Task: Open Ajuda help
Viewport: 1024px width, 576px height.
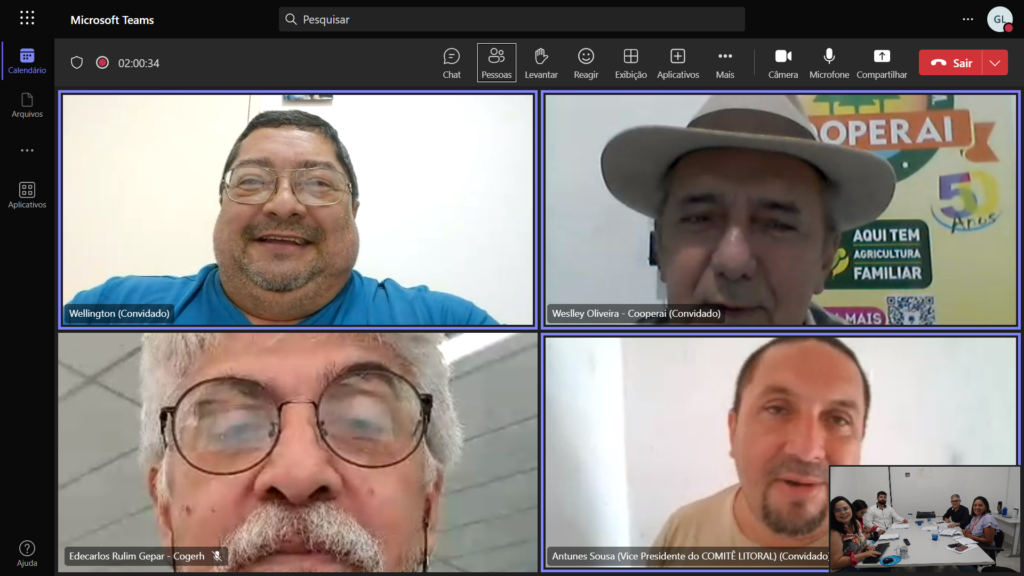Action: (x=27, y=553)
